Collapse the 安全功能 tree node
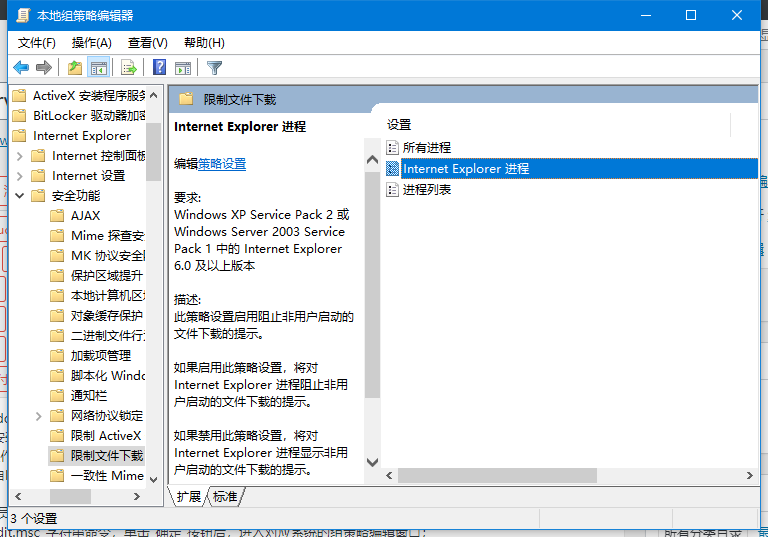 pyautogui.click(x=20, y=196)
